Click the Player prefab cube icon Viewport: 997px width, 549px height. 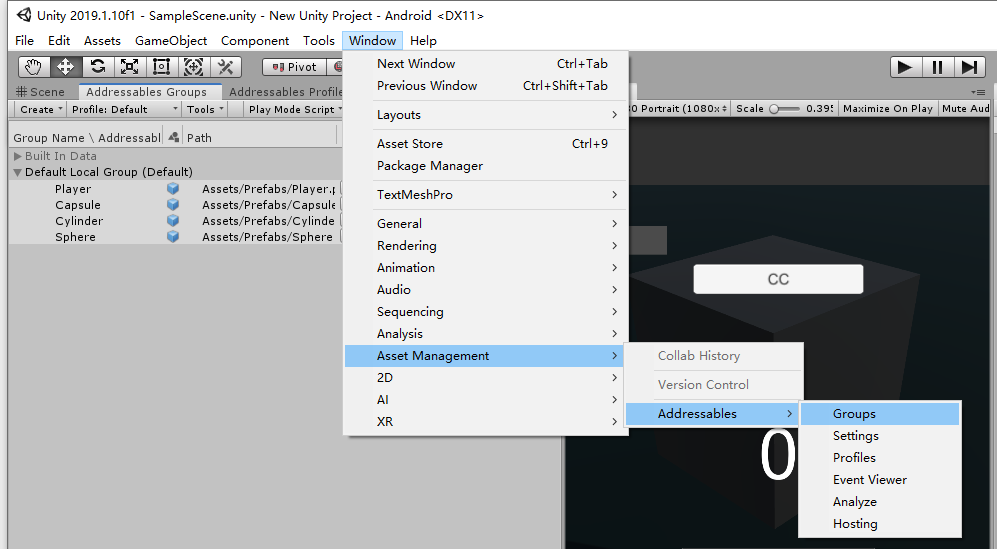click(173, 189)
